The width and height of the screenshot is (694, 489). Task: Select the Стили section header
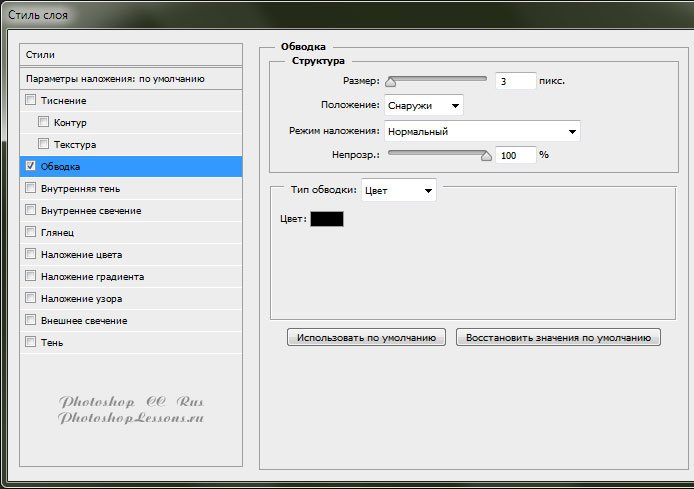coord(131,54)
